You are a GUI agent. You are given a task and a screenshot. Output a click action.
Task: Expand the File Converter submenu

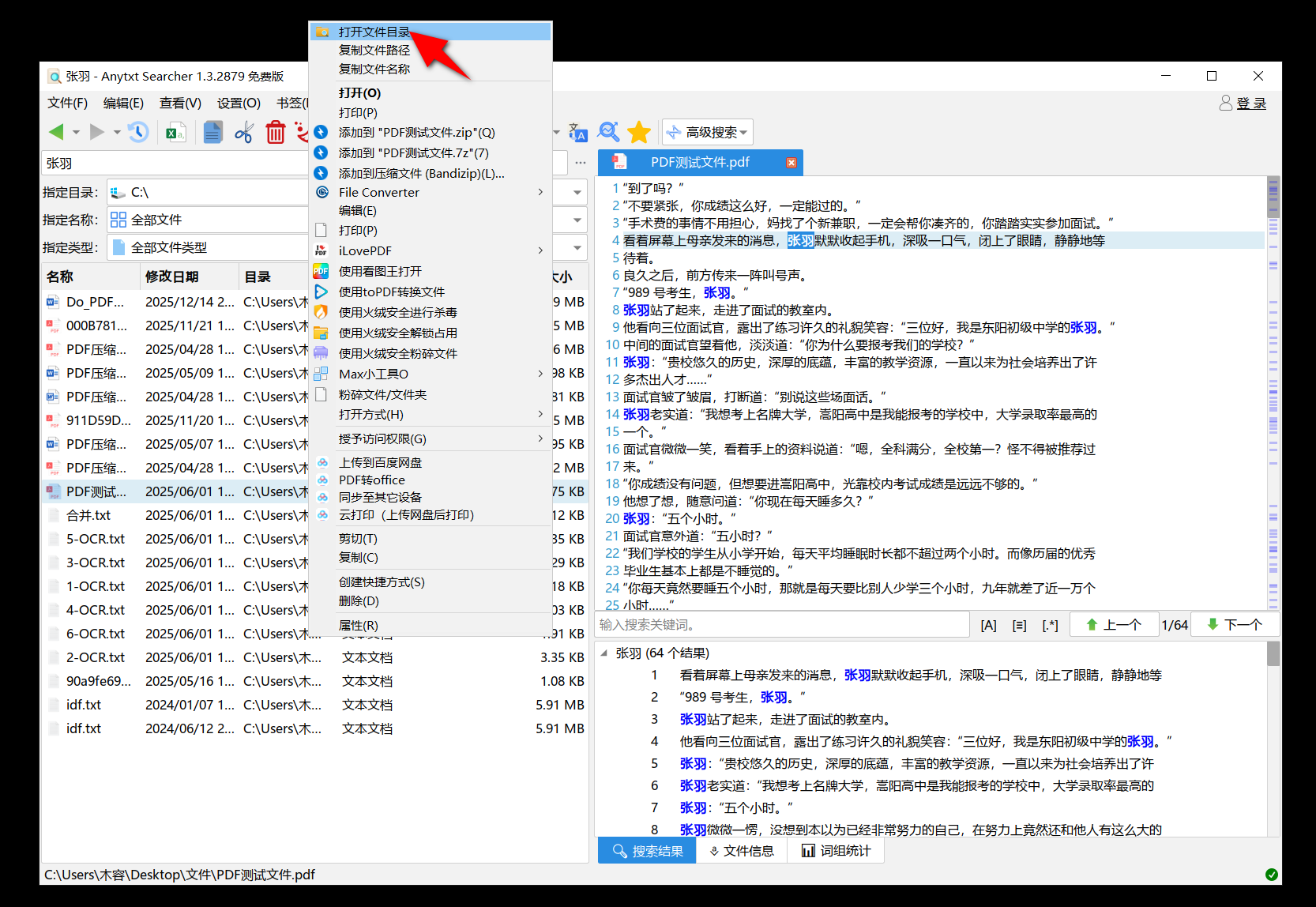coord(380,192)
